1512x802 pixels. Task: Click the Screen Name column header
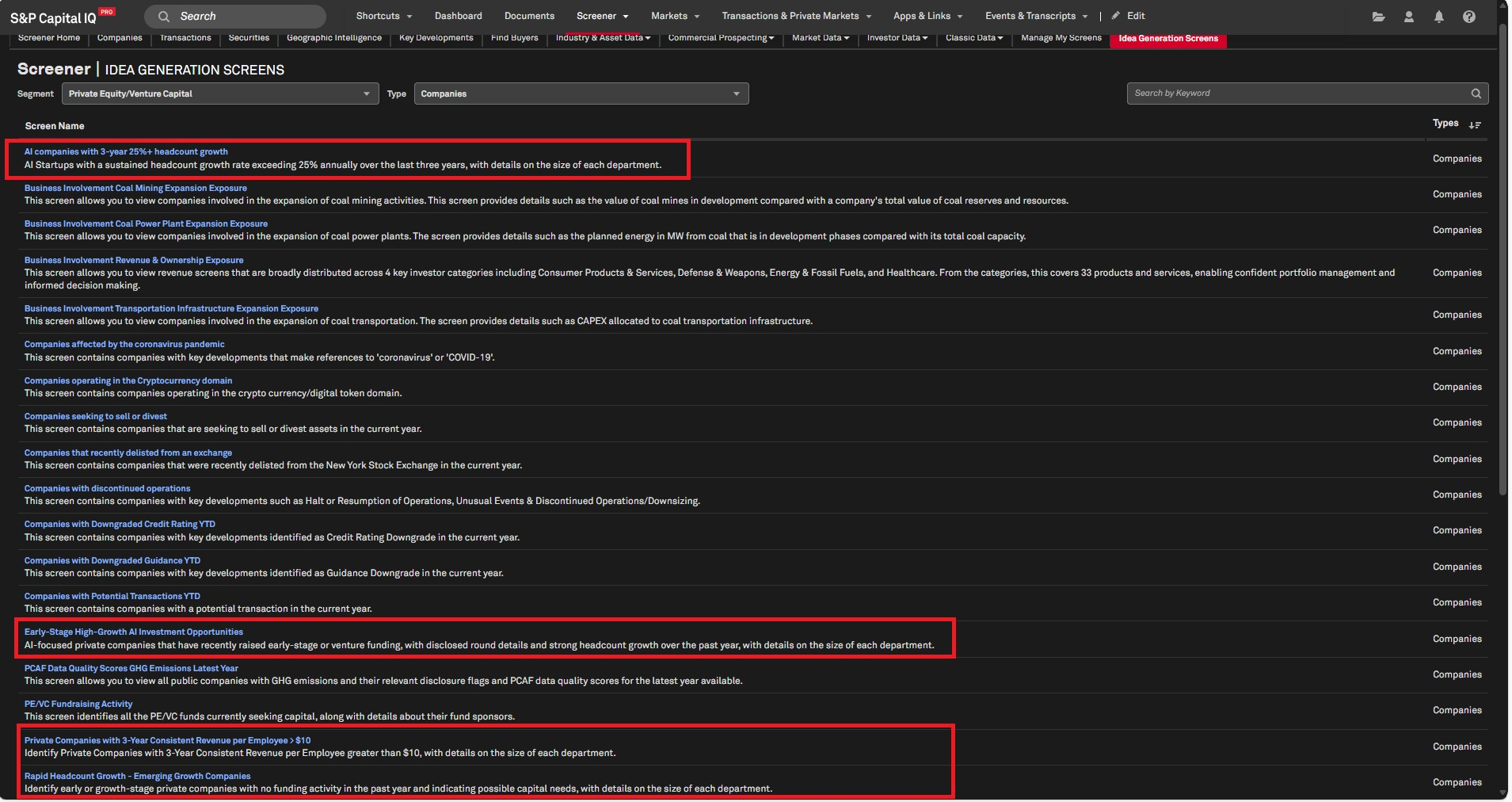coord(55,126)
